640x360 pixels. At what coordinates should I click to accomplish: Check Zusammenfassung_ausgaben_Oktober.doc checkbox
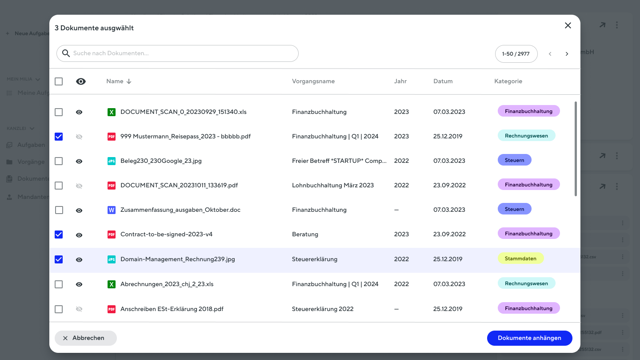59,210
